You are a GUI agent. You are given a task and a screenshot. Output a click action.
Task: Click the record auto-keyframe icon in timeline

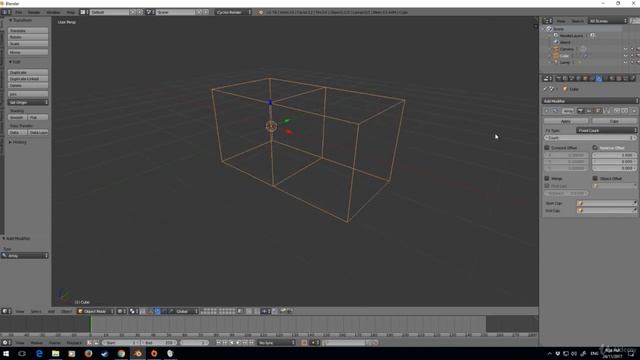point(304,343)
